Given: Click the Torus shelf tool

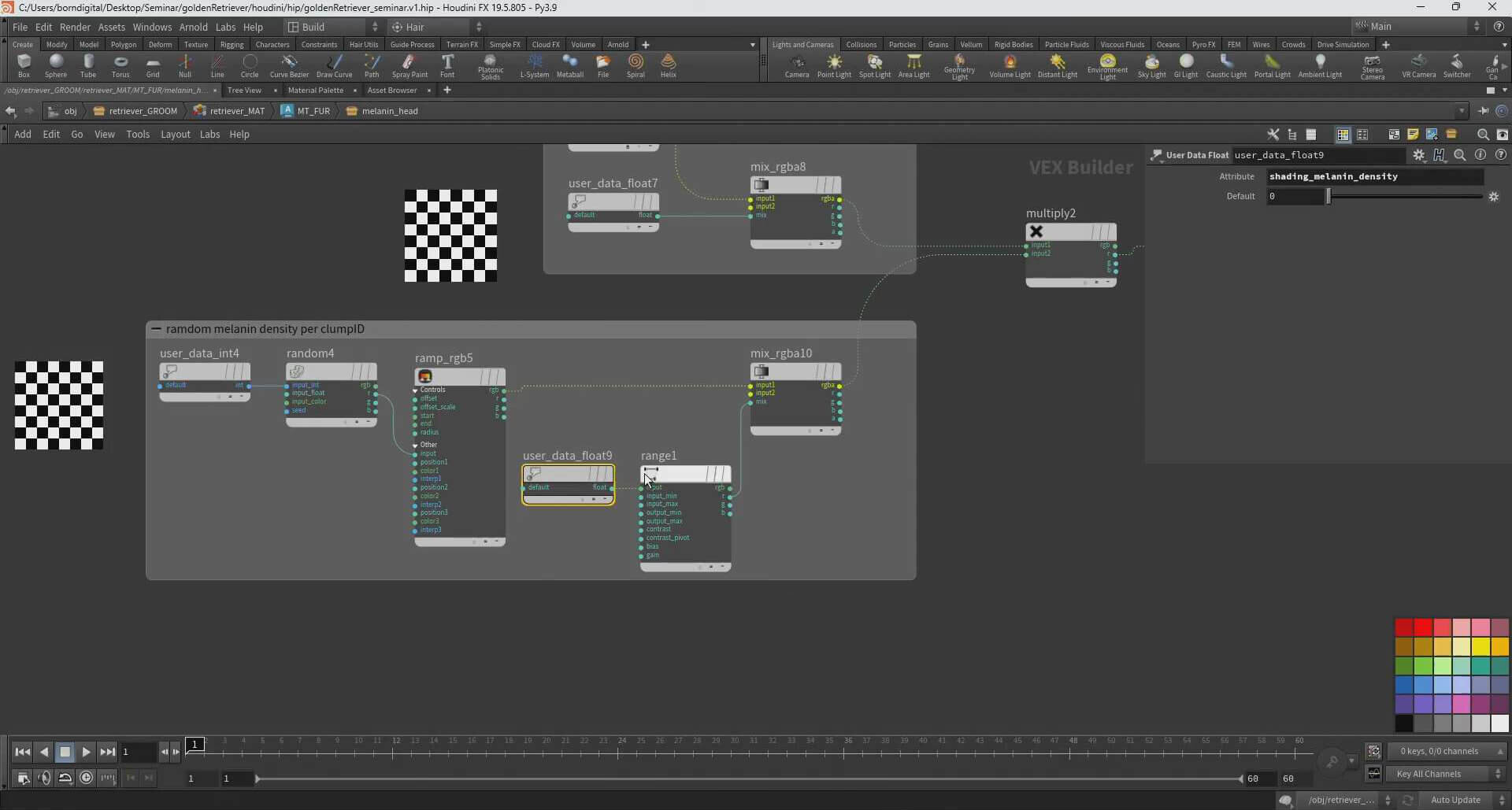Looking at the screenshot, I should click(x=120, y=65).
